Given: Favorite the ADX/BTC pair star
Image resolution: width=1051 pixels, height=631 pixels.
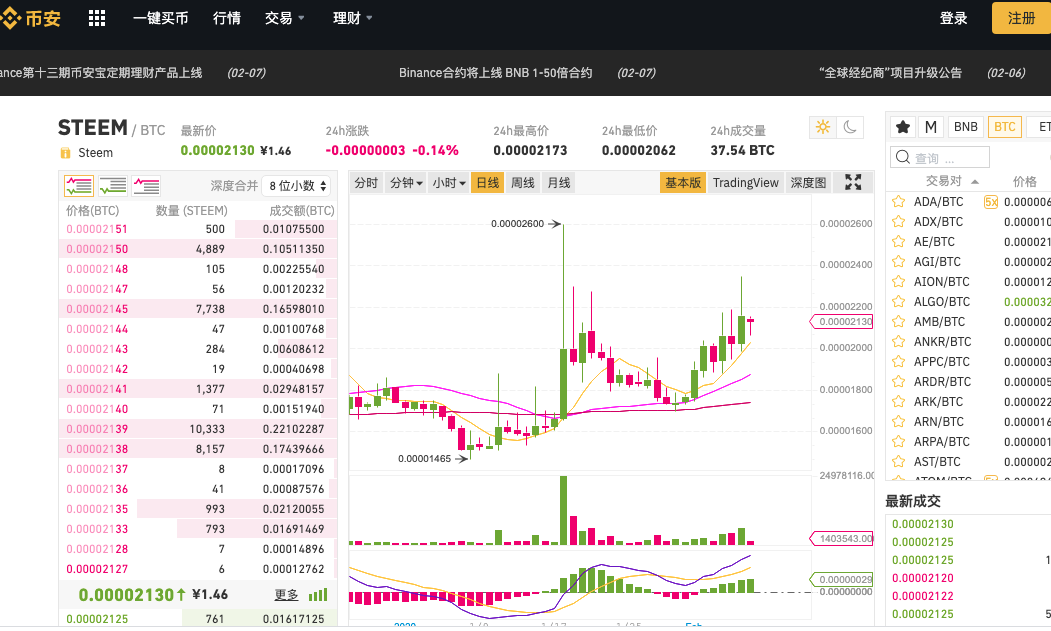Looking at the screenshot, I should [898, 222].
